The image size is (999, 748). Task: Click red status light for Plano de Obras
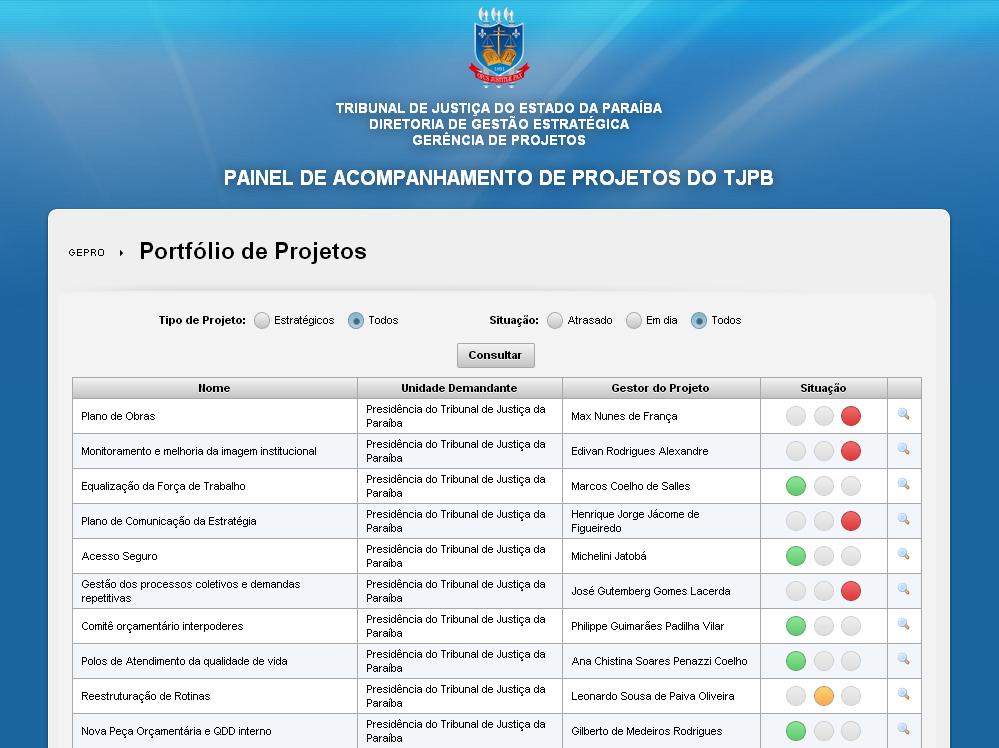(851, 416)
